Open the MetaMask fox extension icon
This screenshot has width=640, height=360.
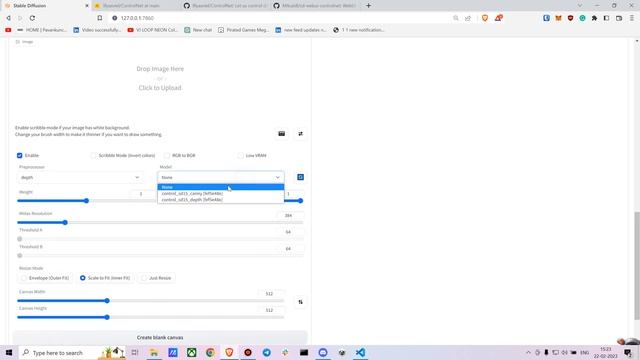coord(558,18)
